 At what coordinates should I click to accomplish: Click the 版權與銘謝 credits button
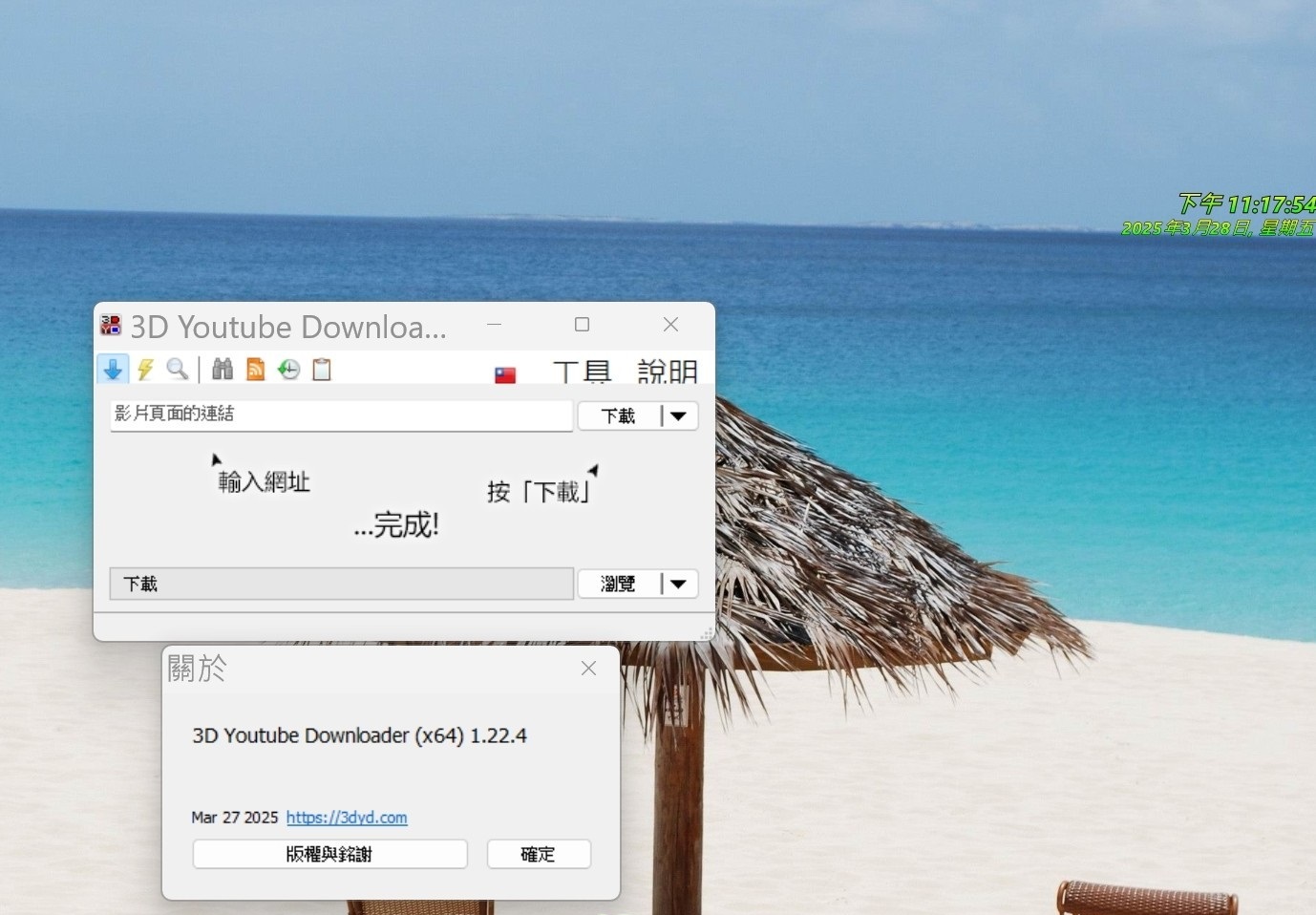tap(329, 854)
